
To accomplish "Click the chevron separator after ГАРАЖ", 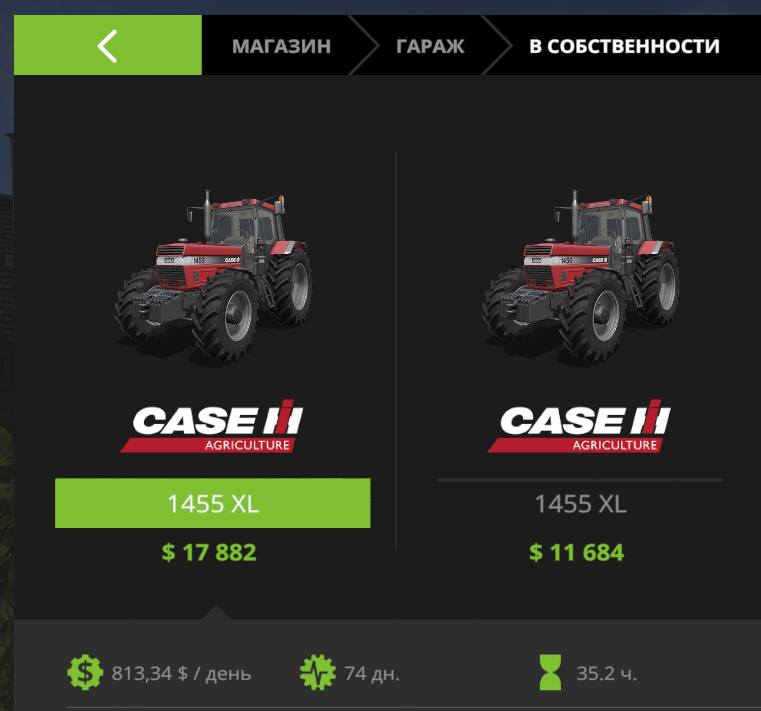I will pos(497,45).
